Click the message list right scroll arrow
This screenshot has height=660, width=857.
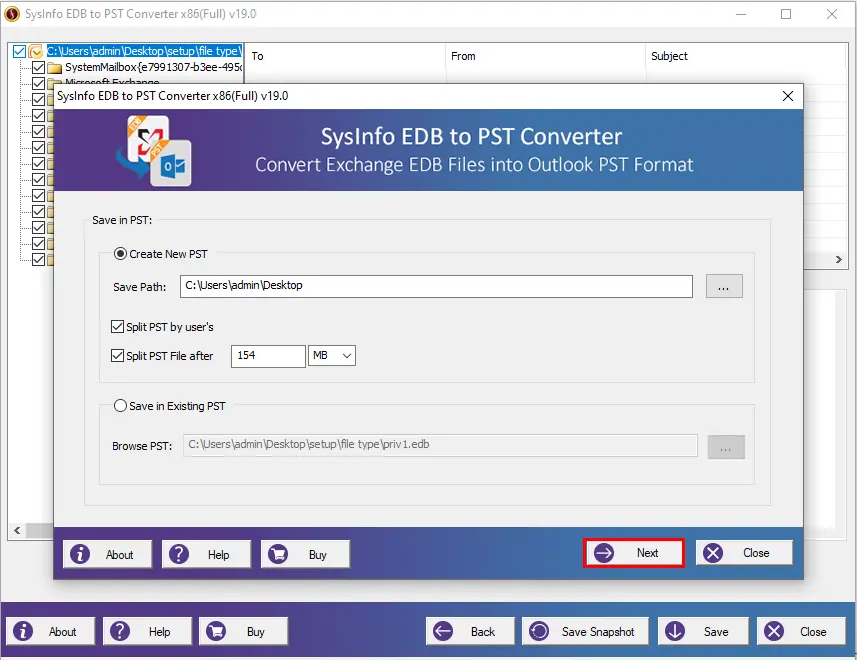point(838,260)
